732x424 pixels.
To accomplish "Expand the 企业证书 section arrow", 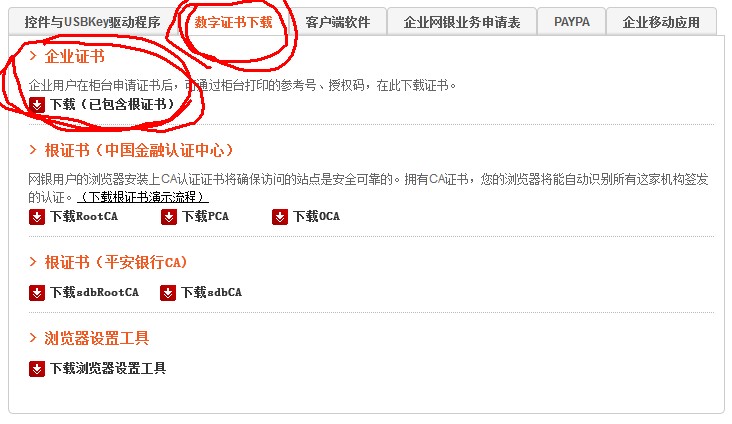I will 33,56.
